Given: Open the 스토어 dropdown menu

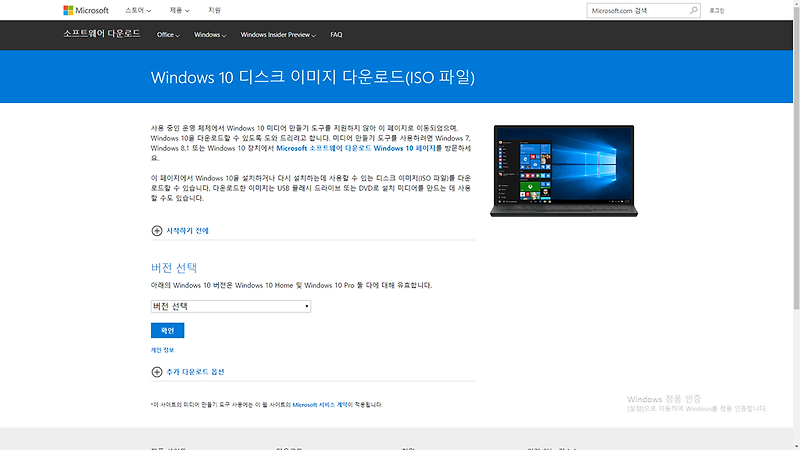Looking at the screenshot, I should pyautogui.click(x=138, y=10).
